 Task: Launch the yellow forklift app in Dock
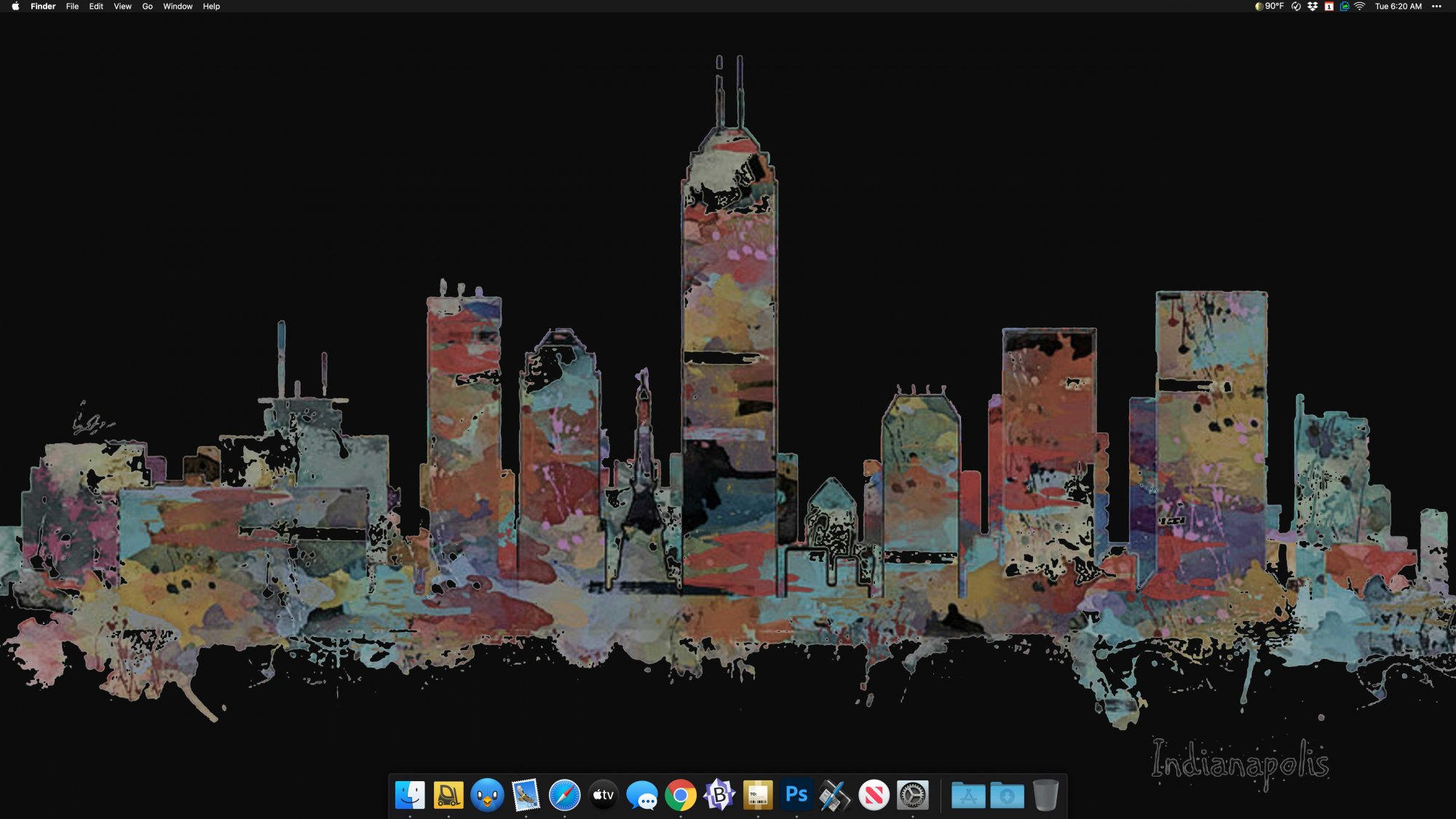point(448,795)
